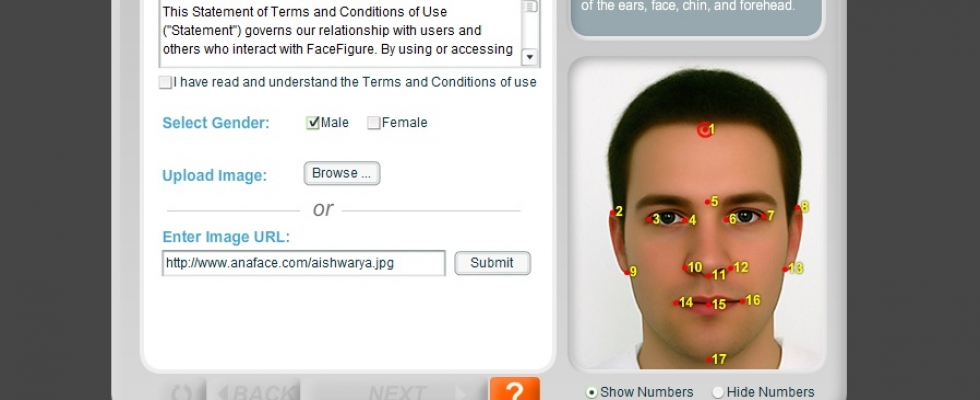Click the refresh arrows icon beside BACK

[x=182, y=392]
